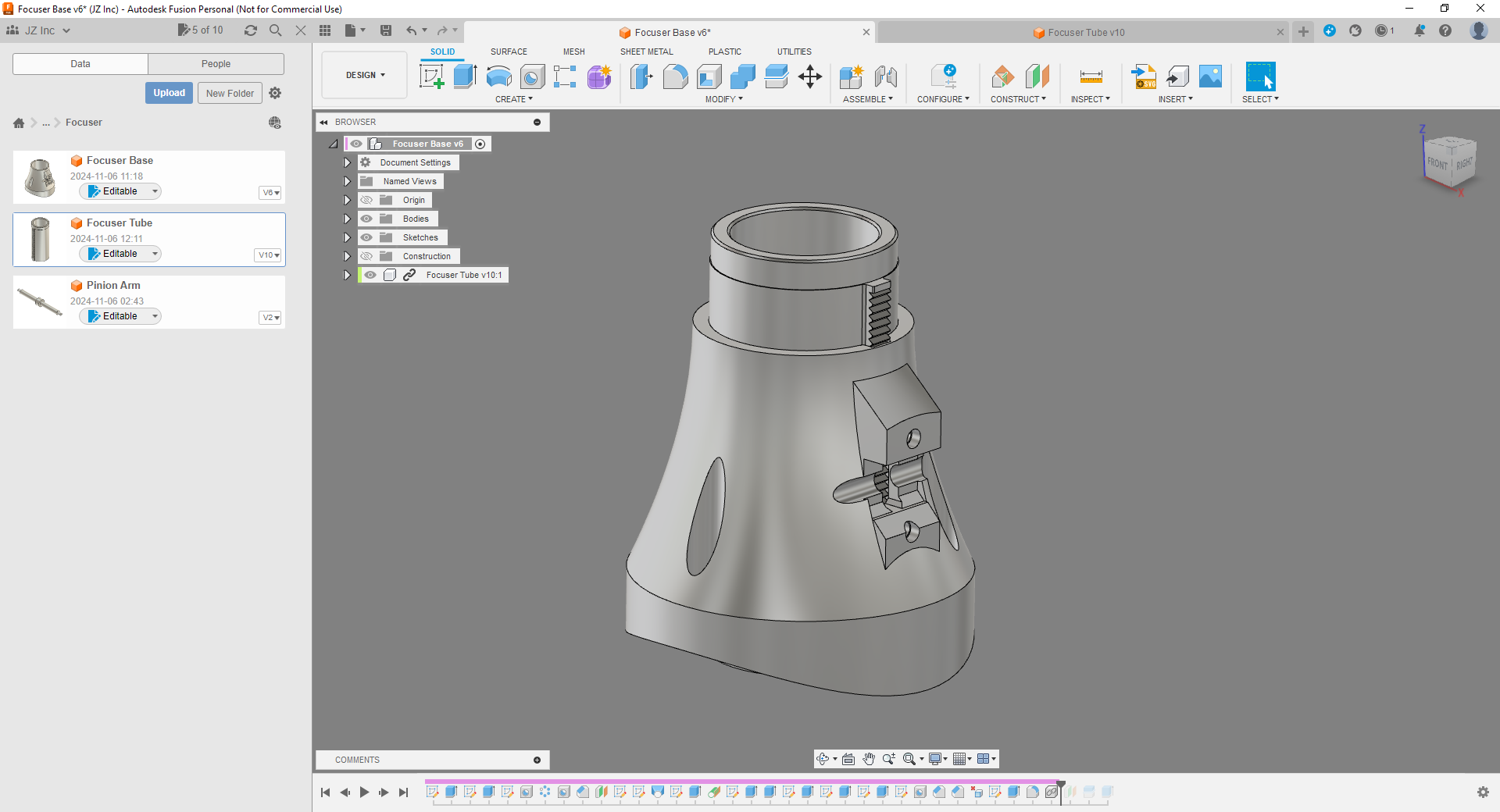Select the Create Form tool
This screenshot has width=1500, height=812.
[x=599, y=77]
